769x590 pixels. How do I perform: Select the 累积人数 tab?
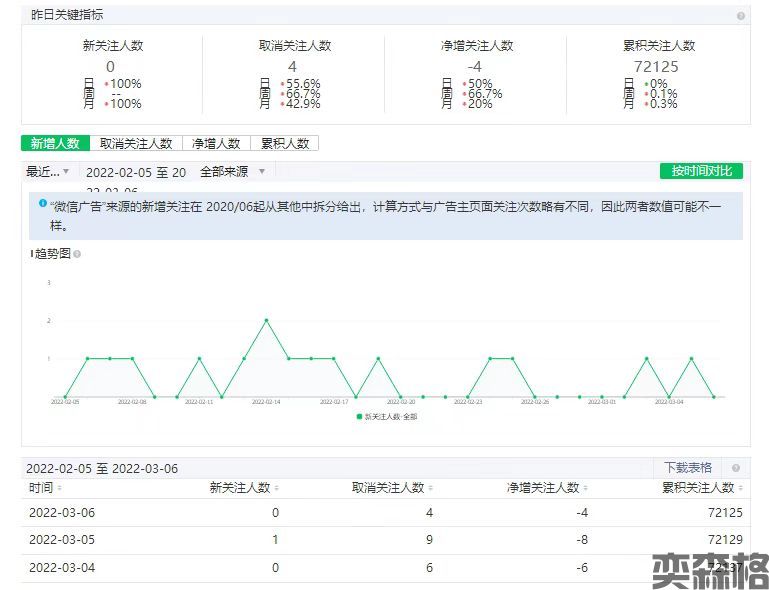(x=285, y=144)
